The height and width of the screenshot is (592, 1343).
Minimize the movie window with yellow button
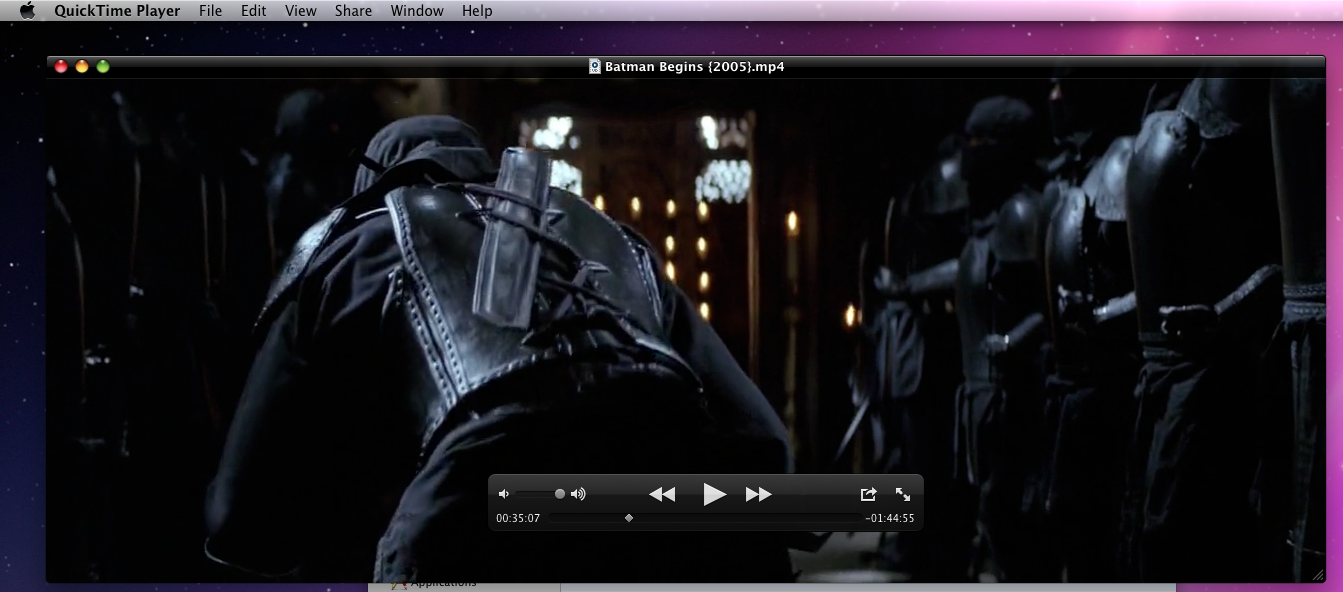pos(82,67)
